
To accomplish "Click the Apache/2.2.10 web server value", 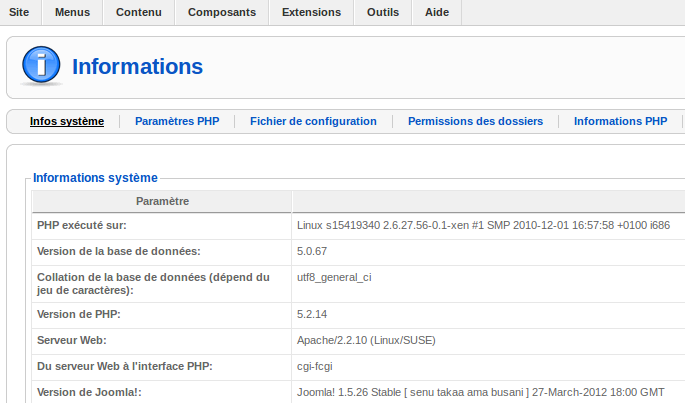I will (366, 340).
